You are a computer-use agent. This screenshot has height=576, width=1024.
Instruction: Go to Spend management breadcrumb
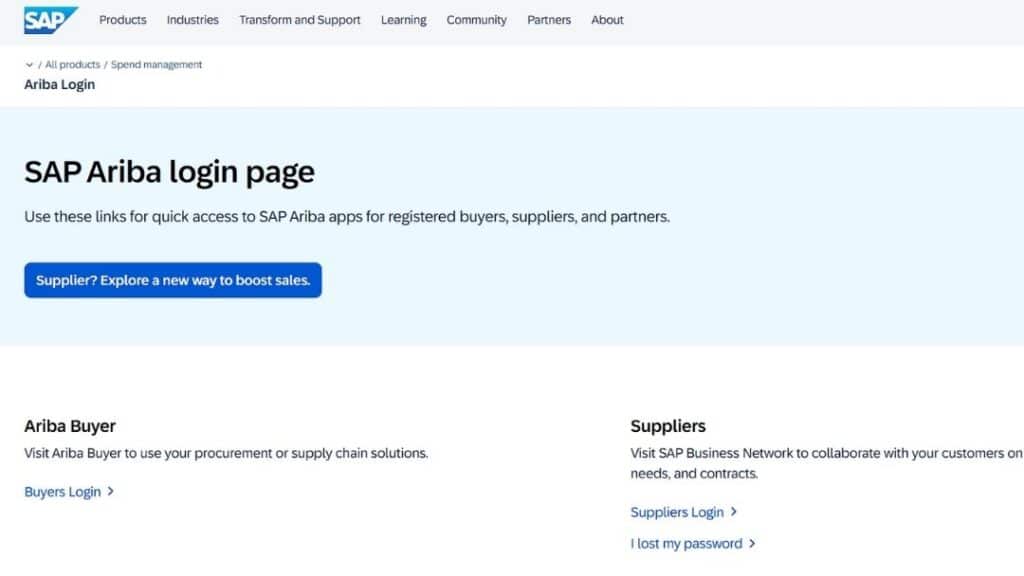point(156,65)
